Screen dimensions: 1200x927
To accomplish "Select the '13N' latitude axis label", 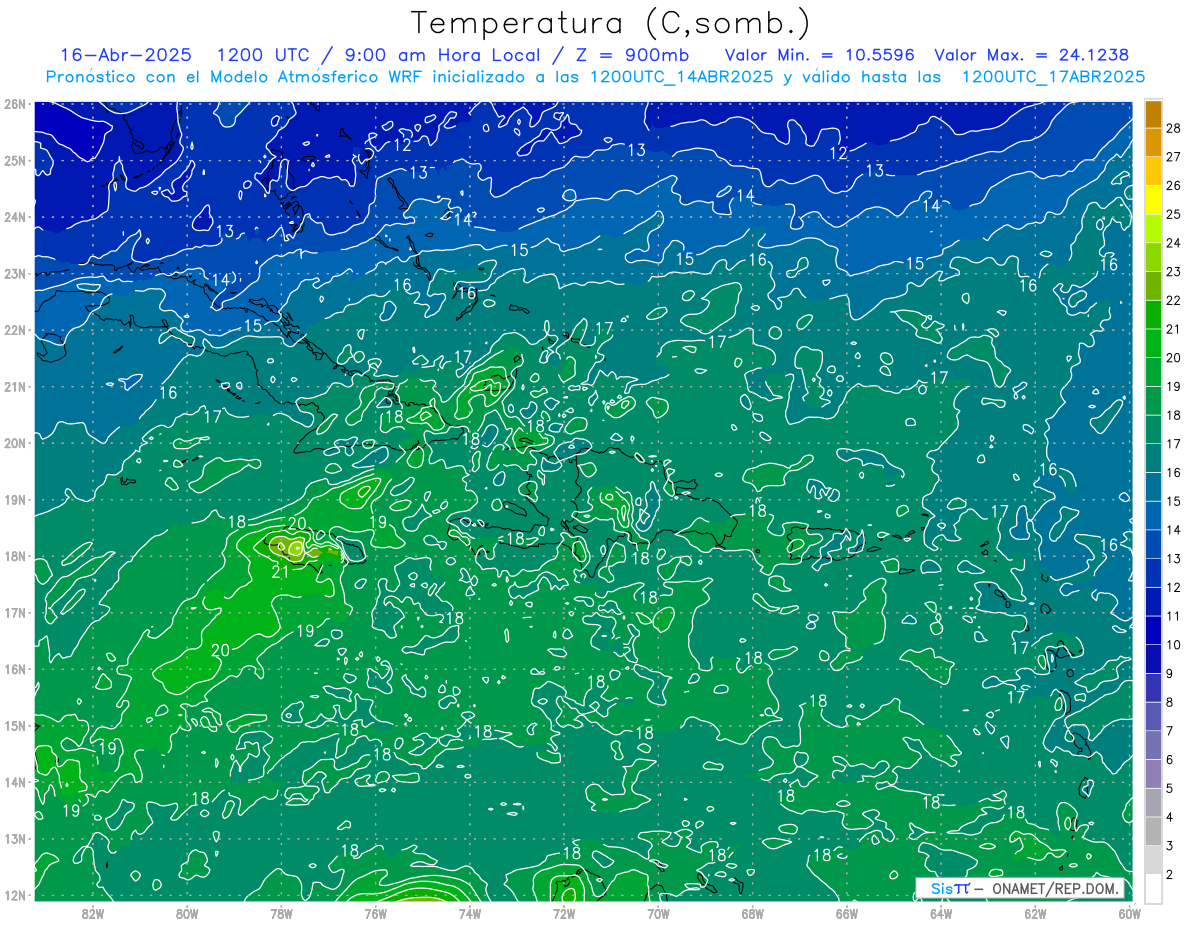I will tap(14, 839).
